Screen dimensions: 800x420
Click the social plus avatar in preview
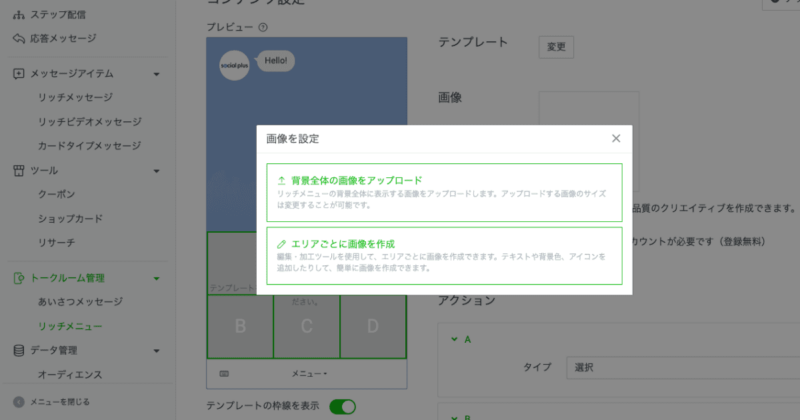tap(234, 65)
